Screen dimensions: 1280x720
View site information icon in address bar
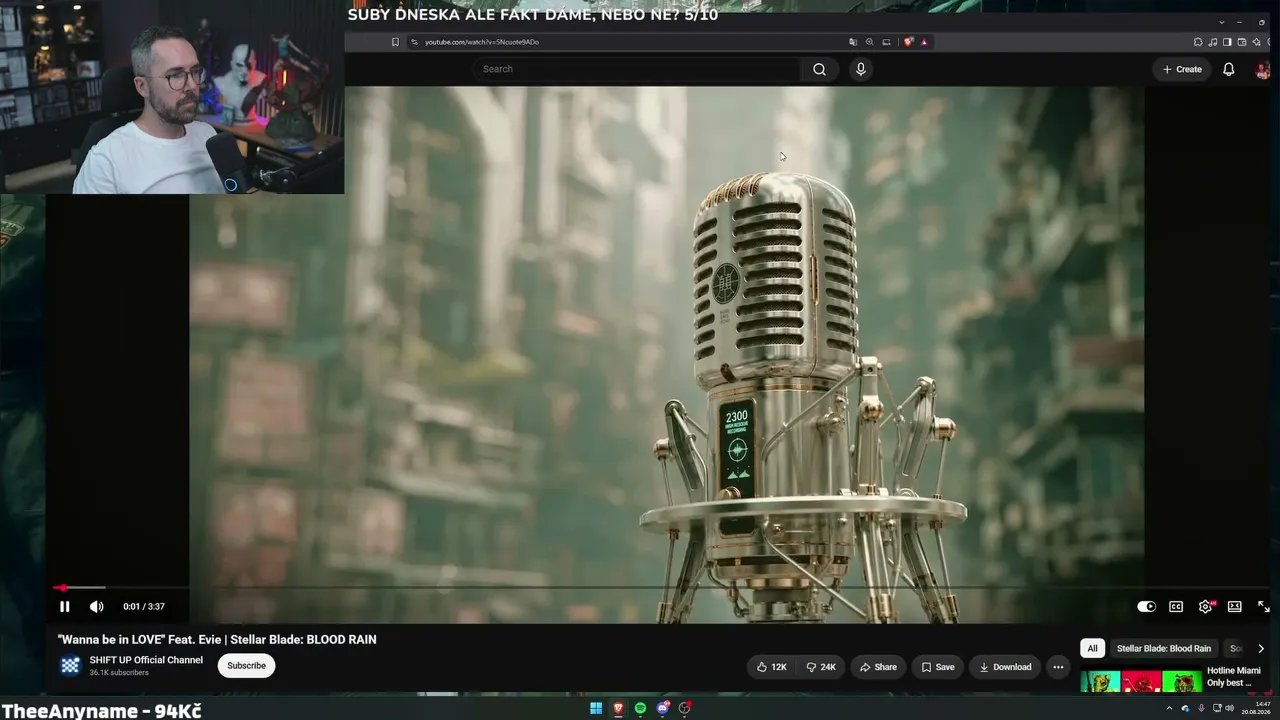pos(414,42)
